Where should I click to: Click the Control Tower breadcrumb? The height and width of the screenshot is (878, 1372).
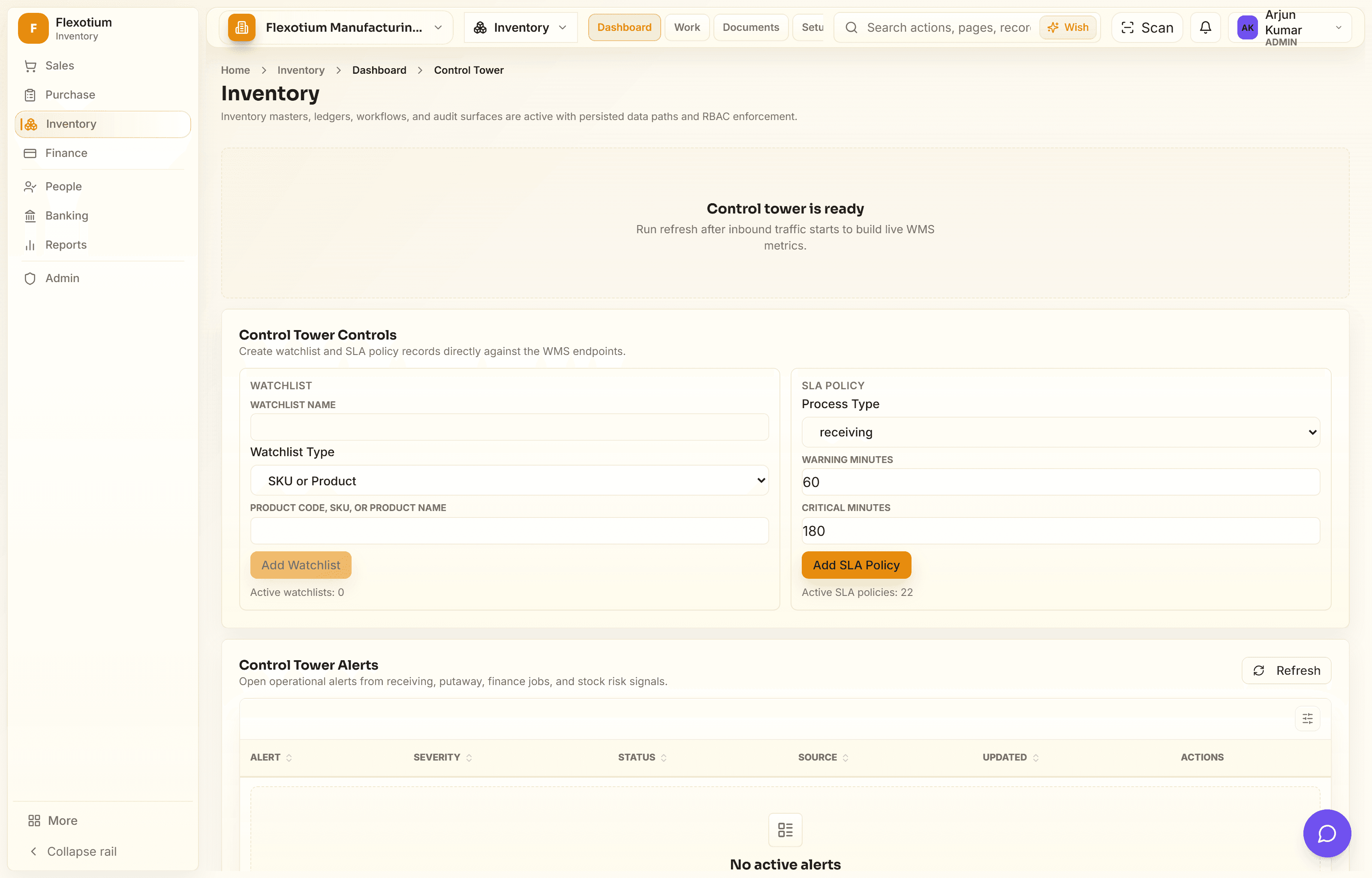click(x=469, y=70)
